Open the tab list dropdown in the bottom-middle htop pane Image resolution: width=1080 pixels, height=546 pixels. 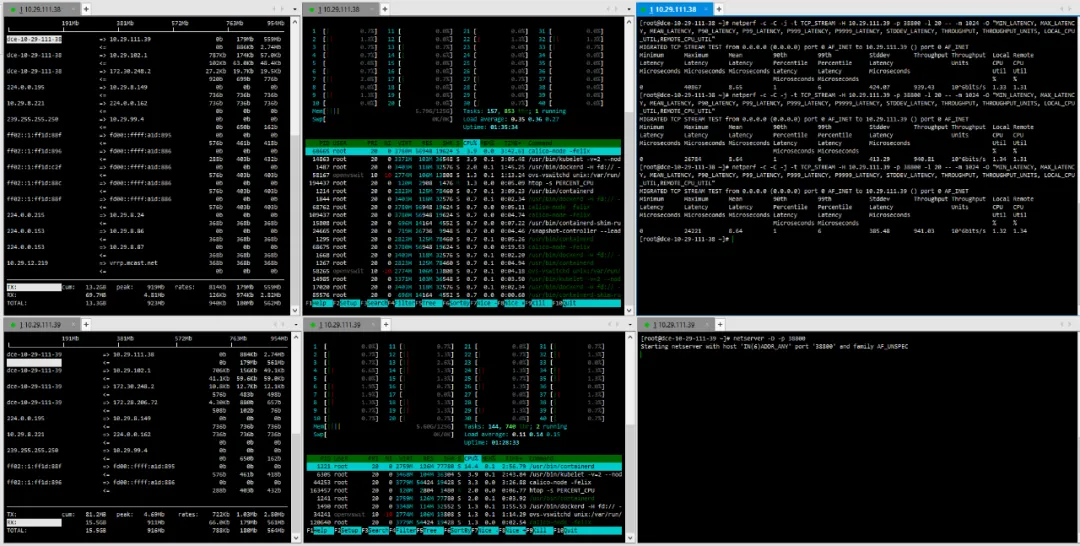click(x=628, y=324)
